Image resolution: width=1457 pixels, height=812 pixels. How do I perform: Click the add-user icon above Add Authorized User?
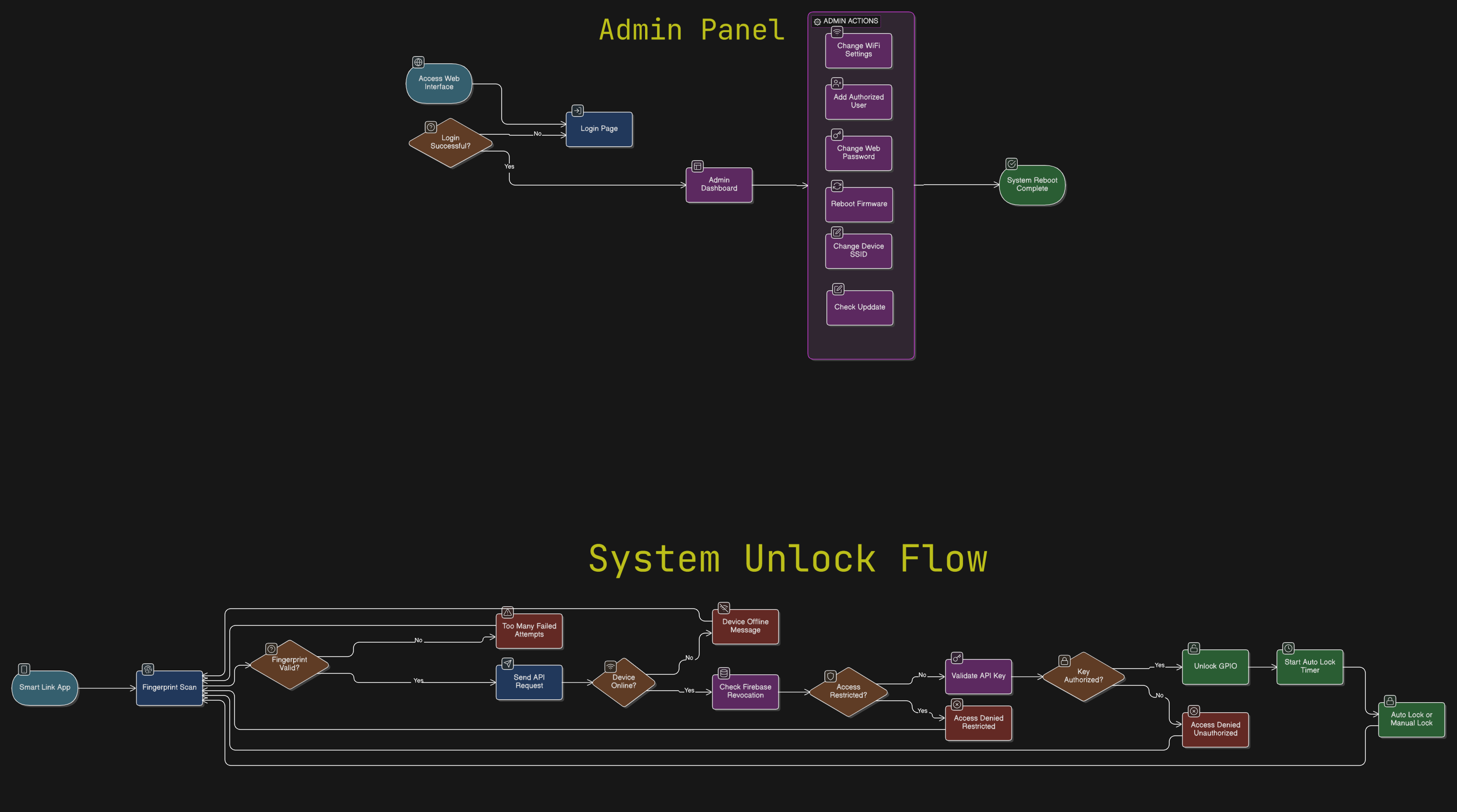pos(837,83)
